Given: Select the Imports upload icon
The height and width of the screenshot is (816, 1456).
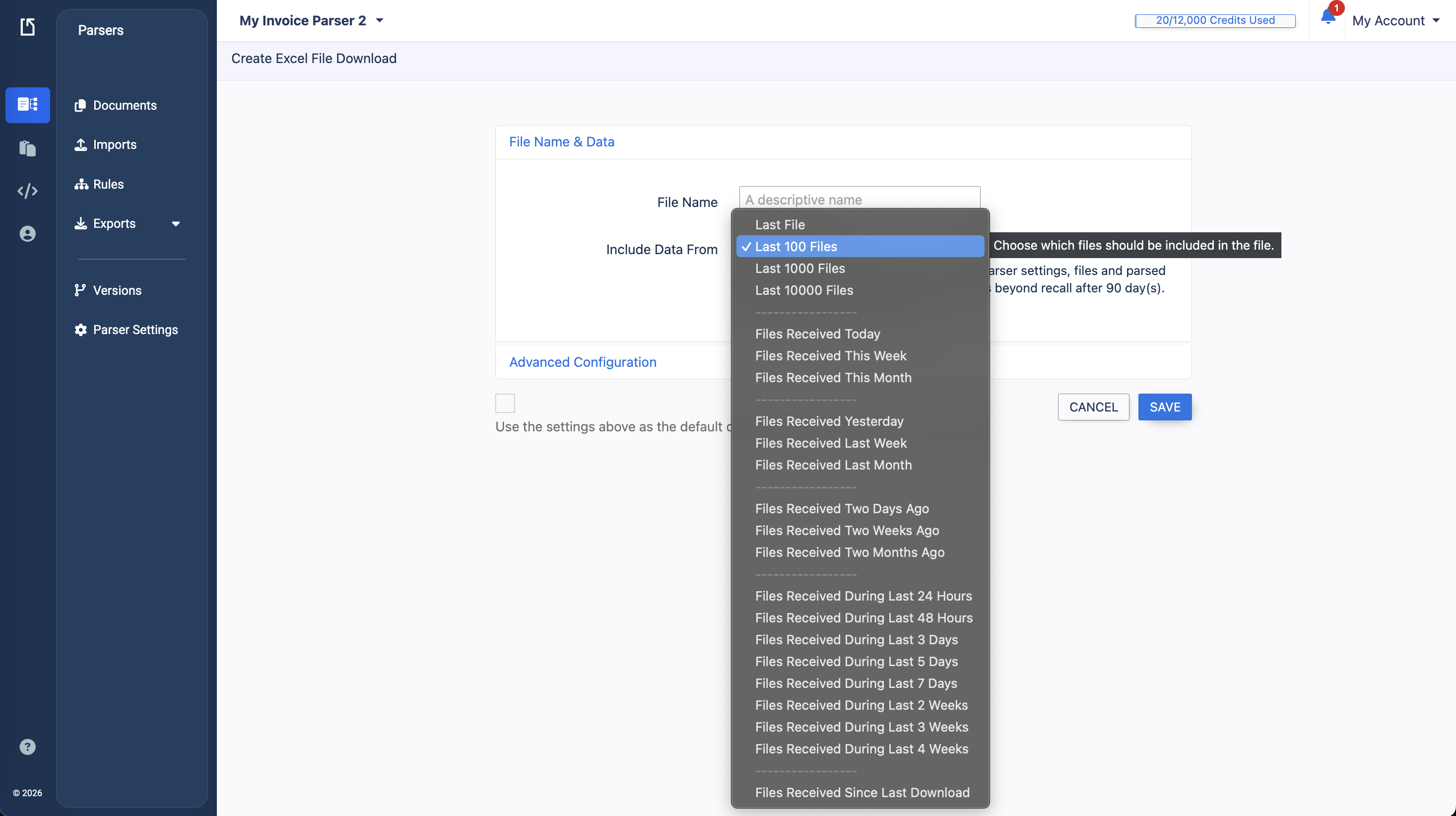Looking at the screenshot, I should [x=80, y=145].
